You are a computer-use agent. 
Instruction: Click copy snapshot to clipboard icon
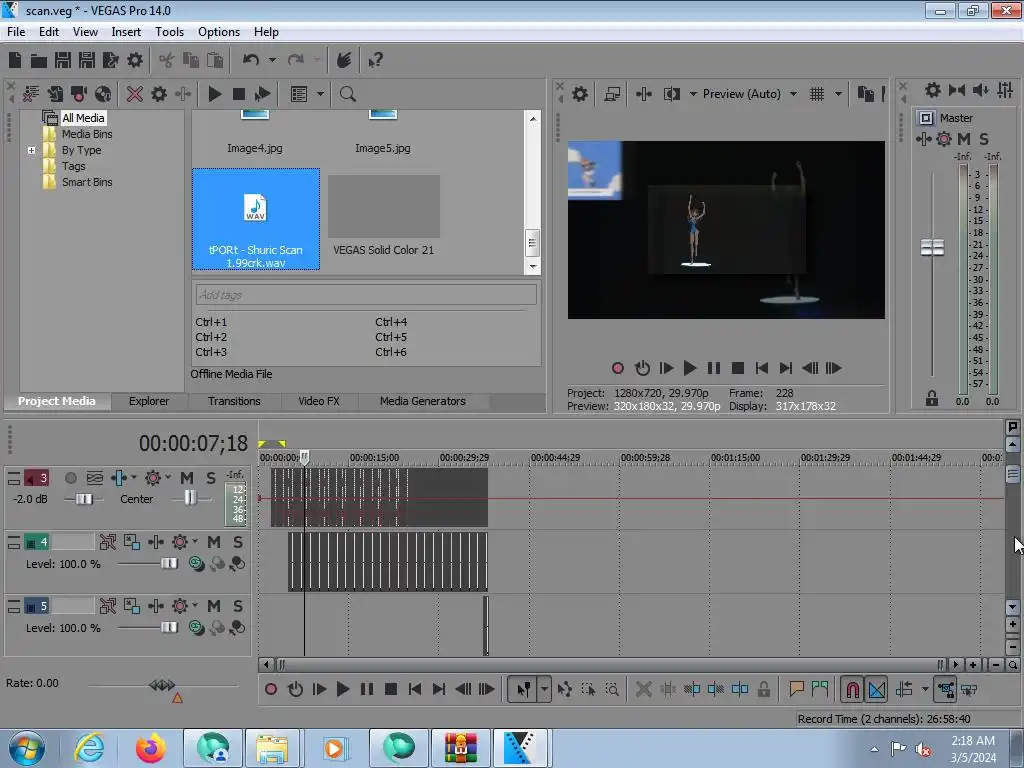865,94
